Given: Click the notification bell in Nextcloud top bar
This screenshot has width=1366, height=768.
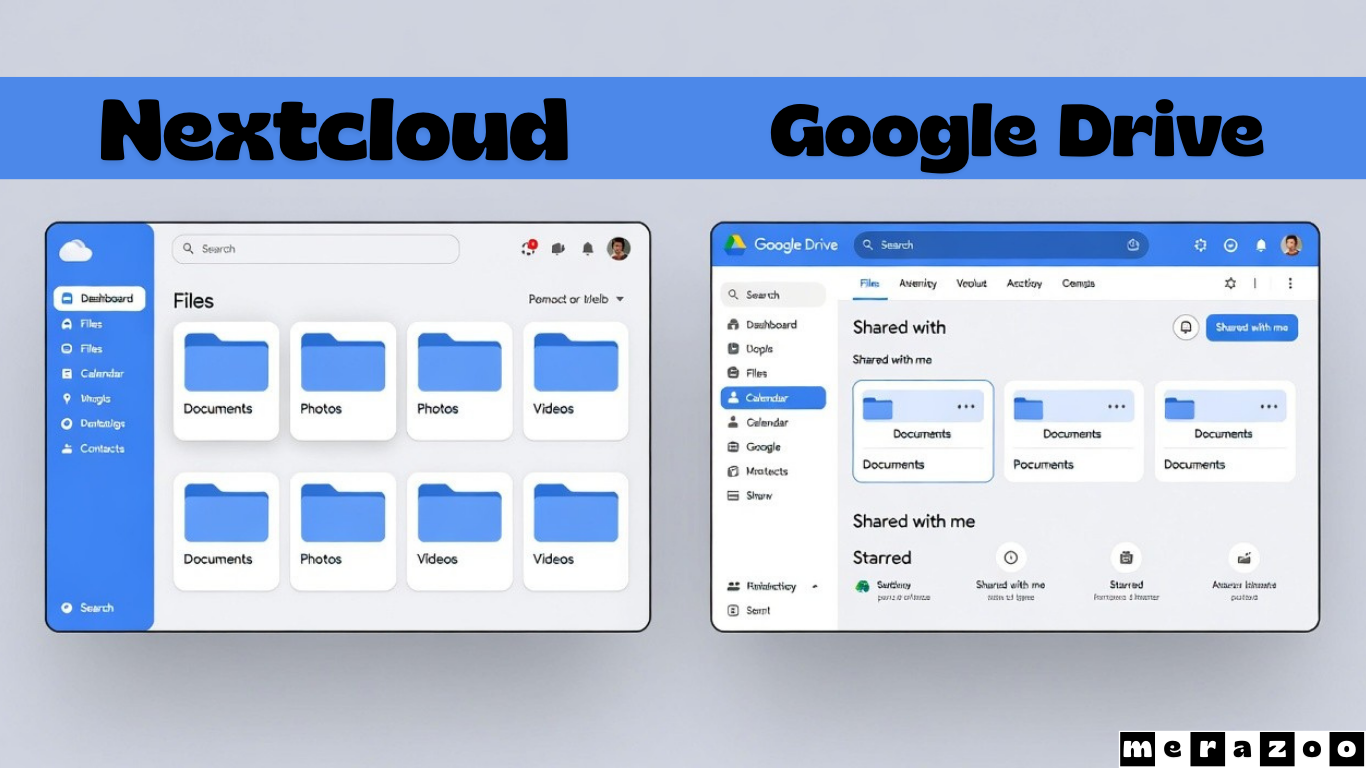Looking at the screenshot, I should [x=588, y=249].
